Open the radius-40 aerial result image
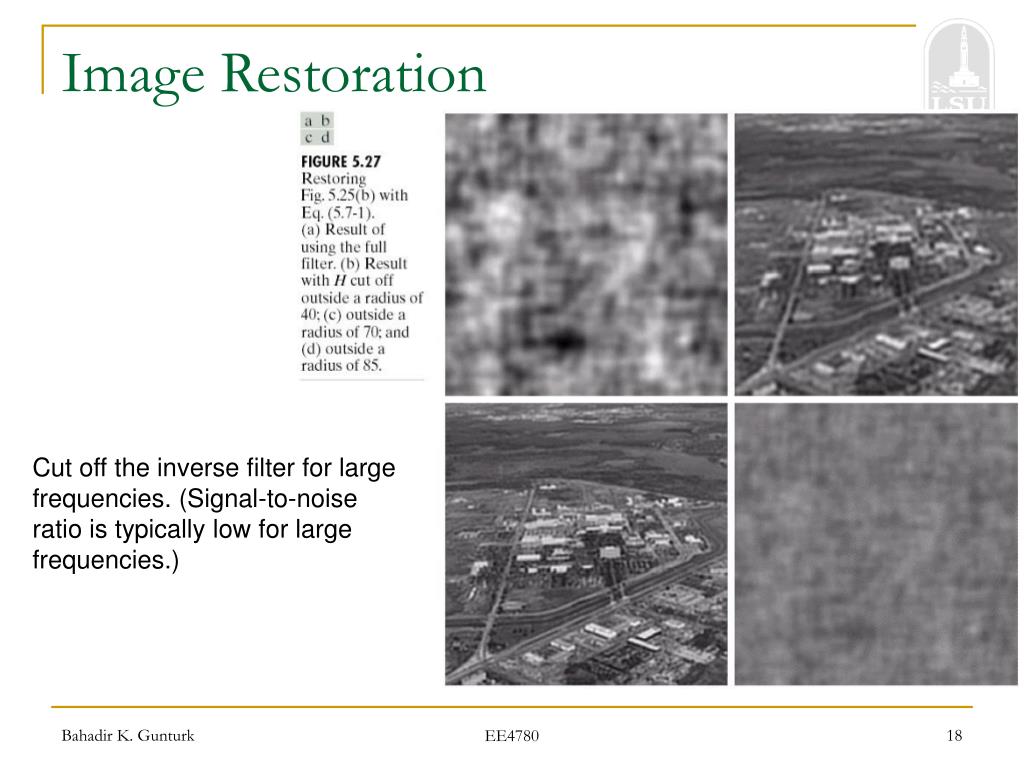 (x=876, y=255)
